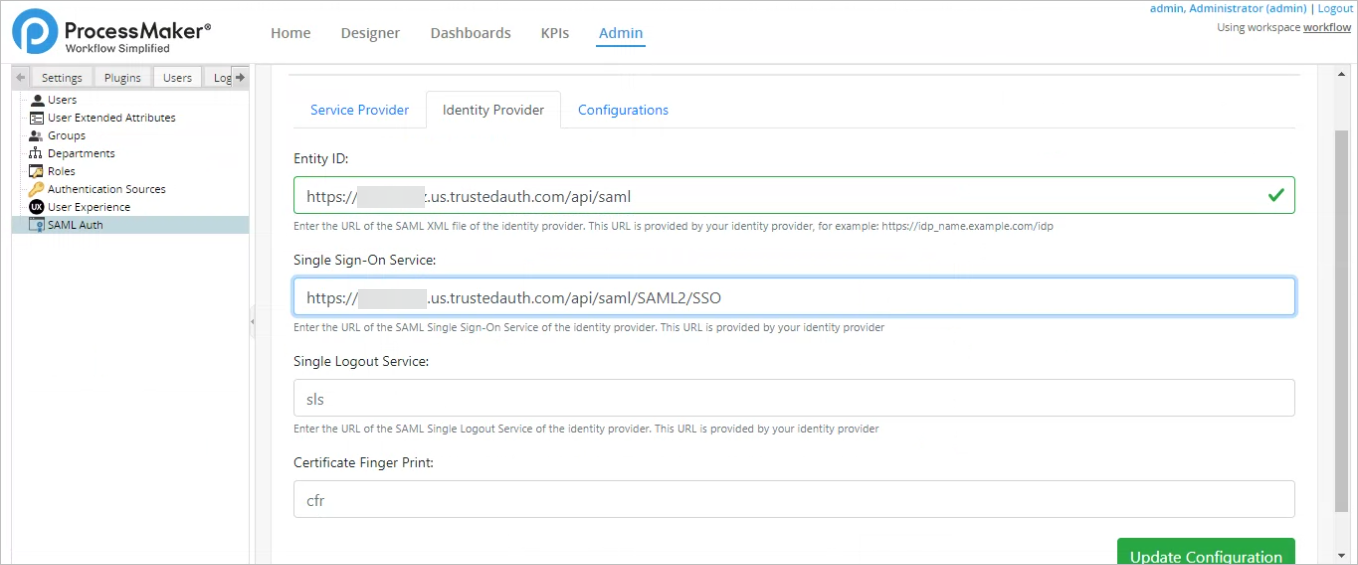This screenshot has width=1358, height=565.
Task: Open Authentication Sources key icon
Action: 38,190
